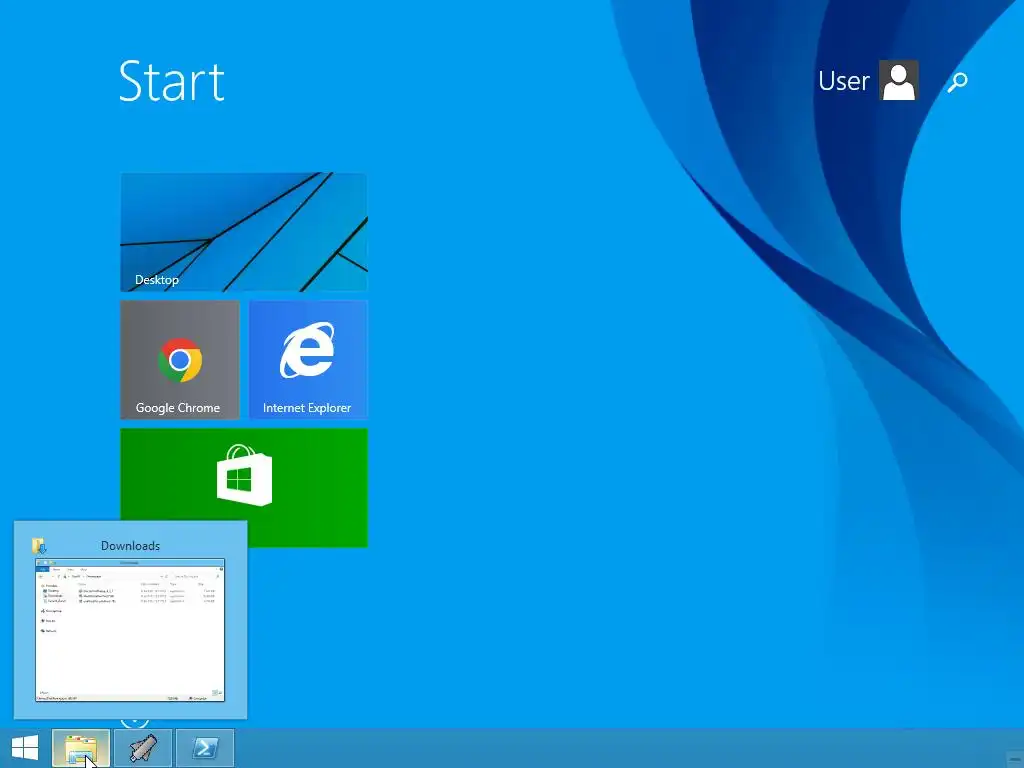Screen dimensions: 1024x768
Task: Expand all apps down arrow
Action: click(135, 722)
